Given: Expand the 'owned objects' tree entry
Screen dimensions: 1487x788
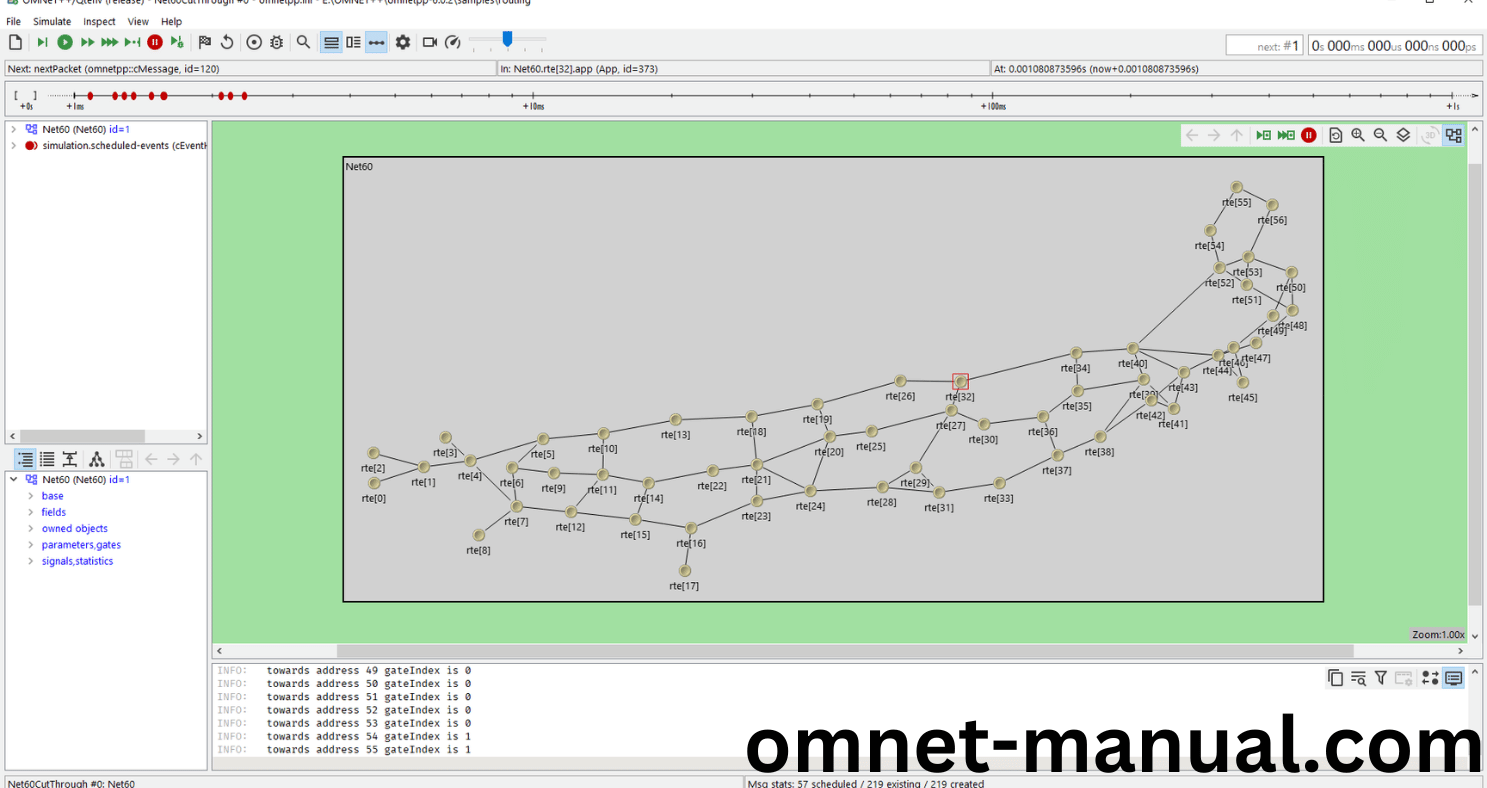Looking at the screenshot, I should 31,529.
